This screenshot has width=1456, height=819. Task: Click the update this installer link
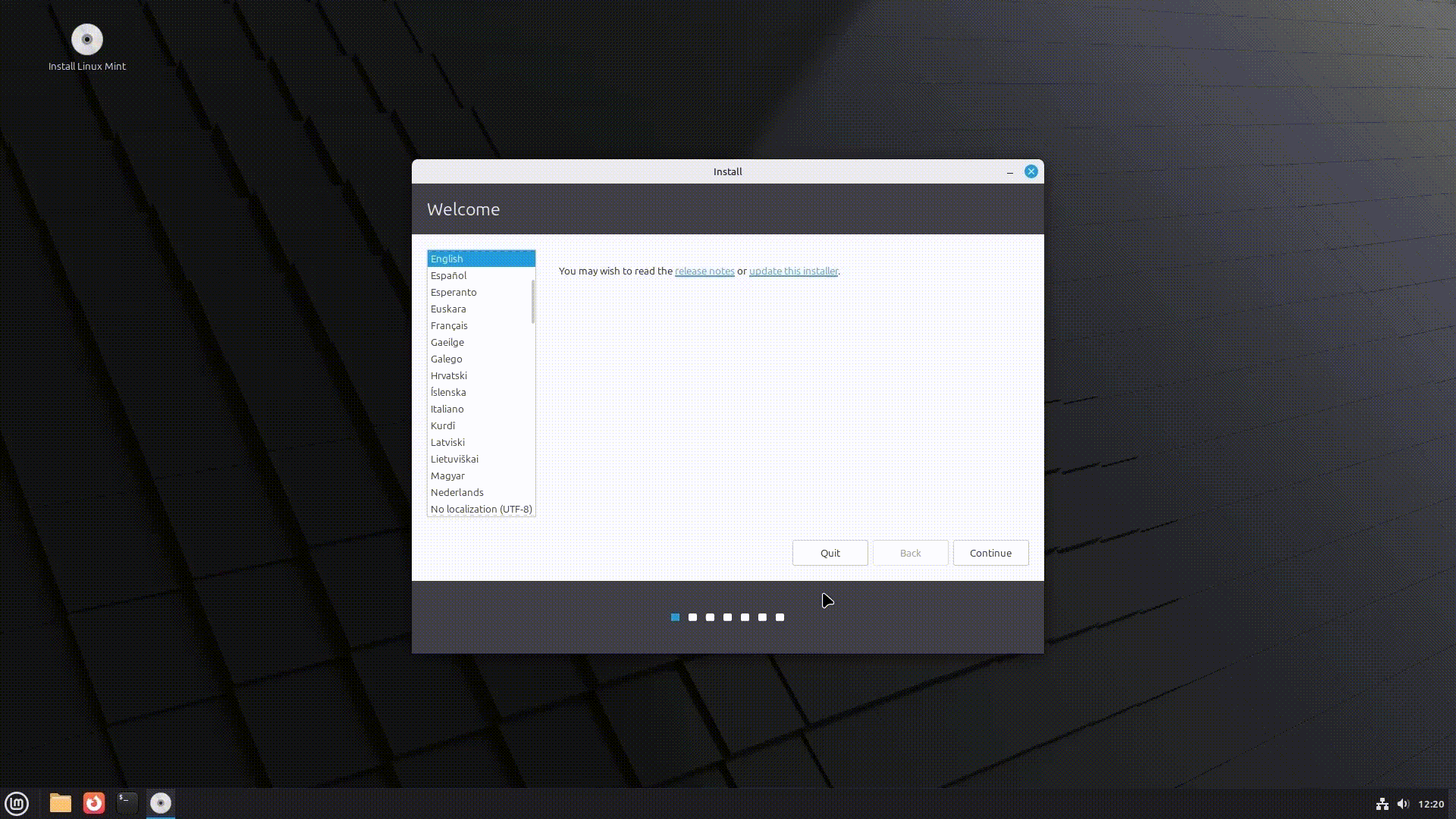click(x=793, y=271)
